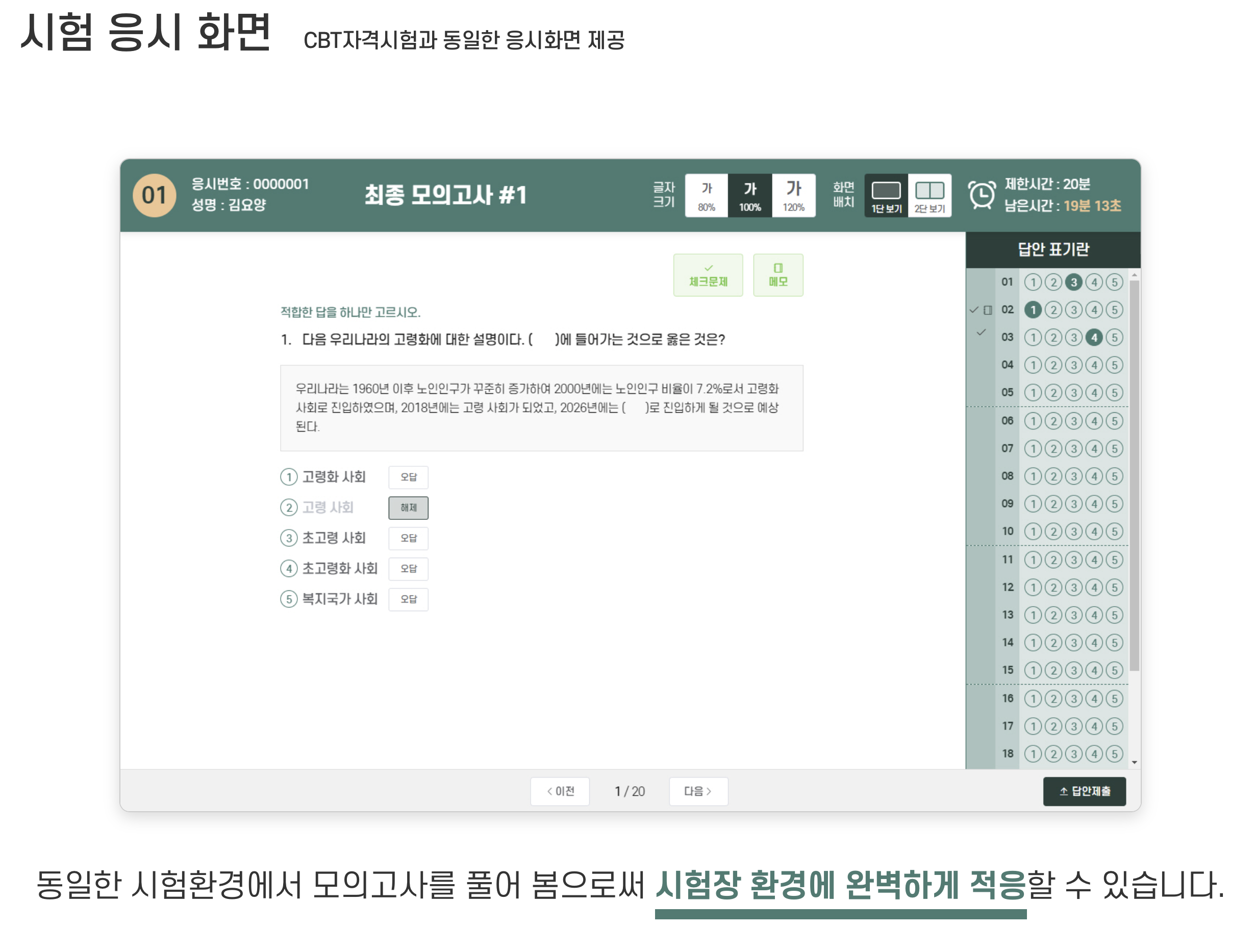1255x952 pixels.
Task: Mark answer 1 for question 06
Action: [1033, 421]
